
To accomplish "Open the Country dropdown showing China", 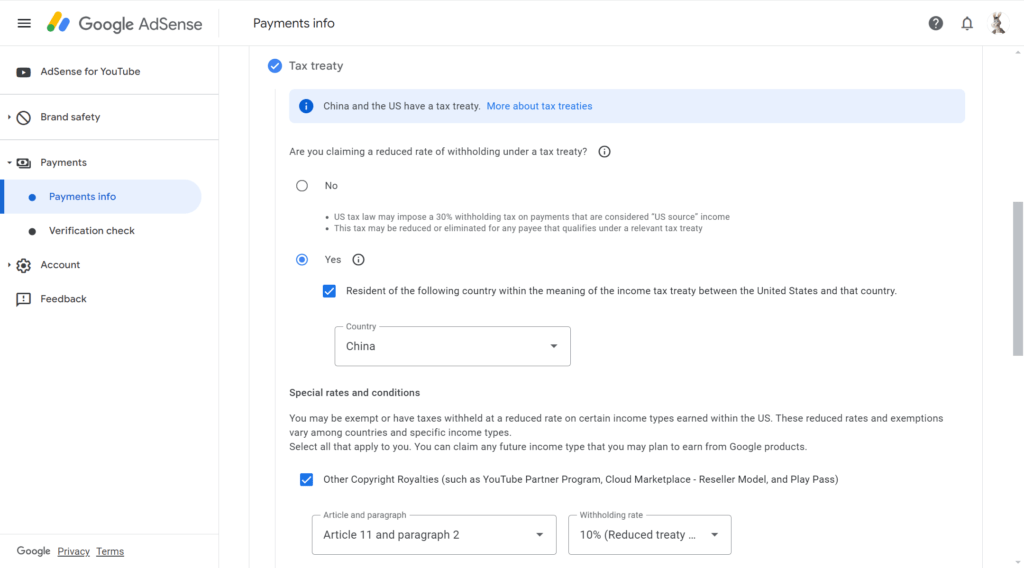I will (x=452, y=346).
